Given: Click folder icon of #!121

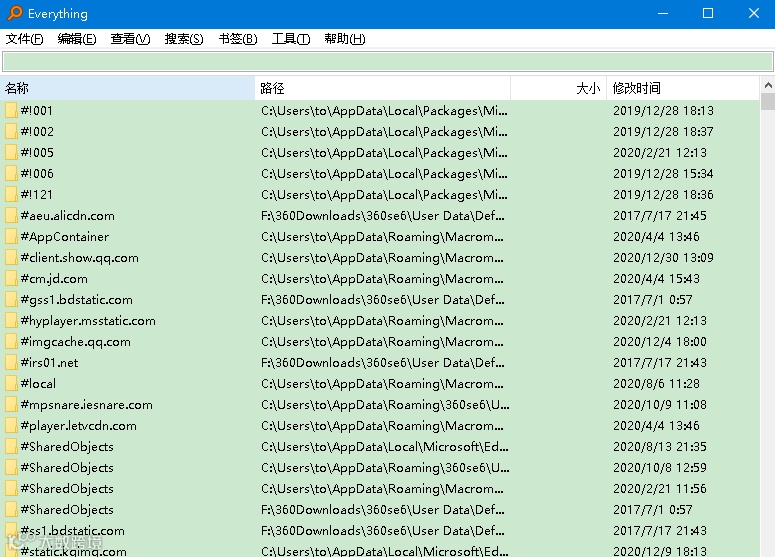Looking at the screenshot, I should coord(11,194).
